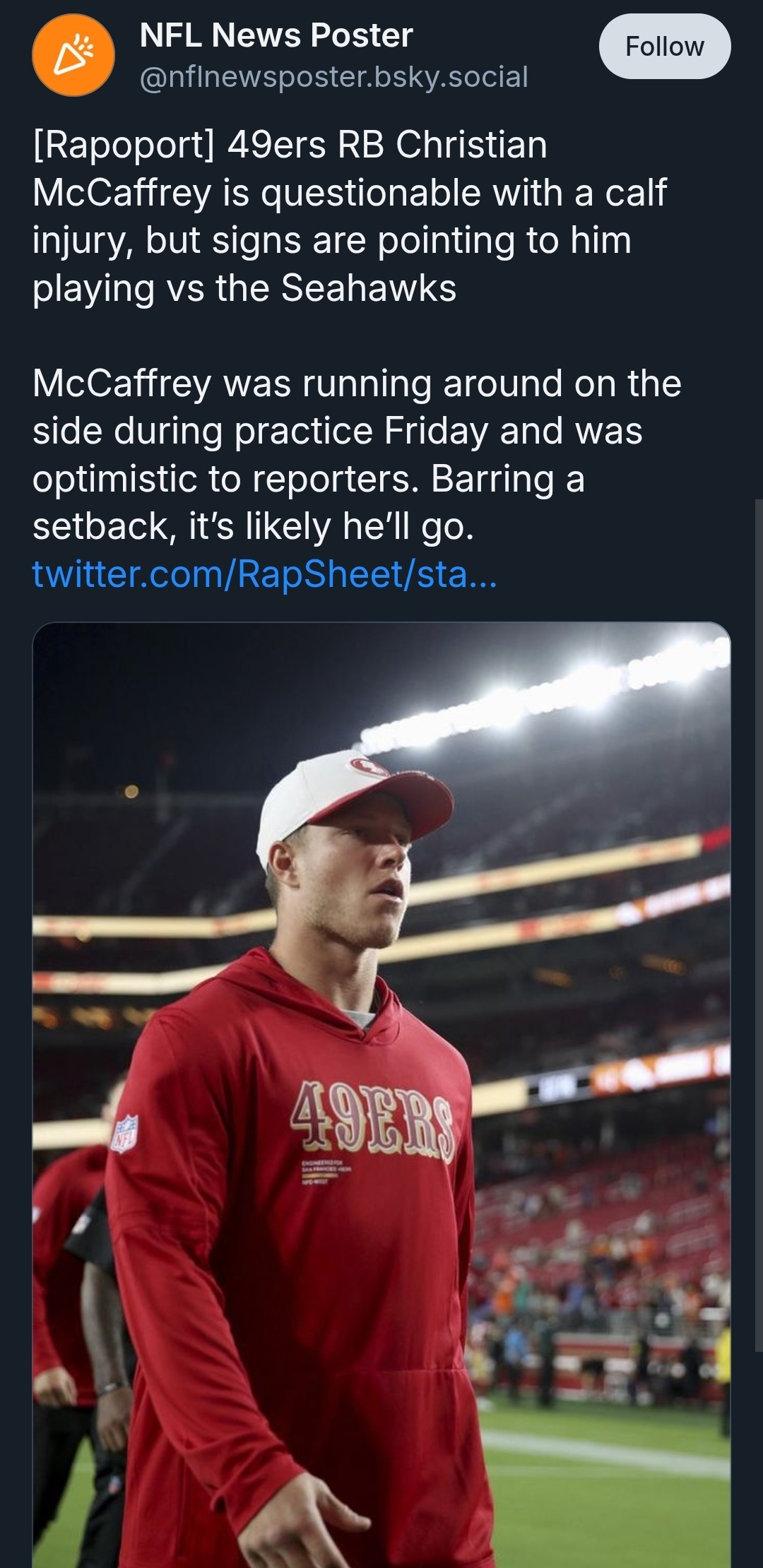Follow the NFL News Poster account
This screenshot has height=1568, width=763.
(664, 47)
